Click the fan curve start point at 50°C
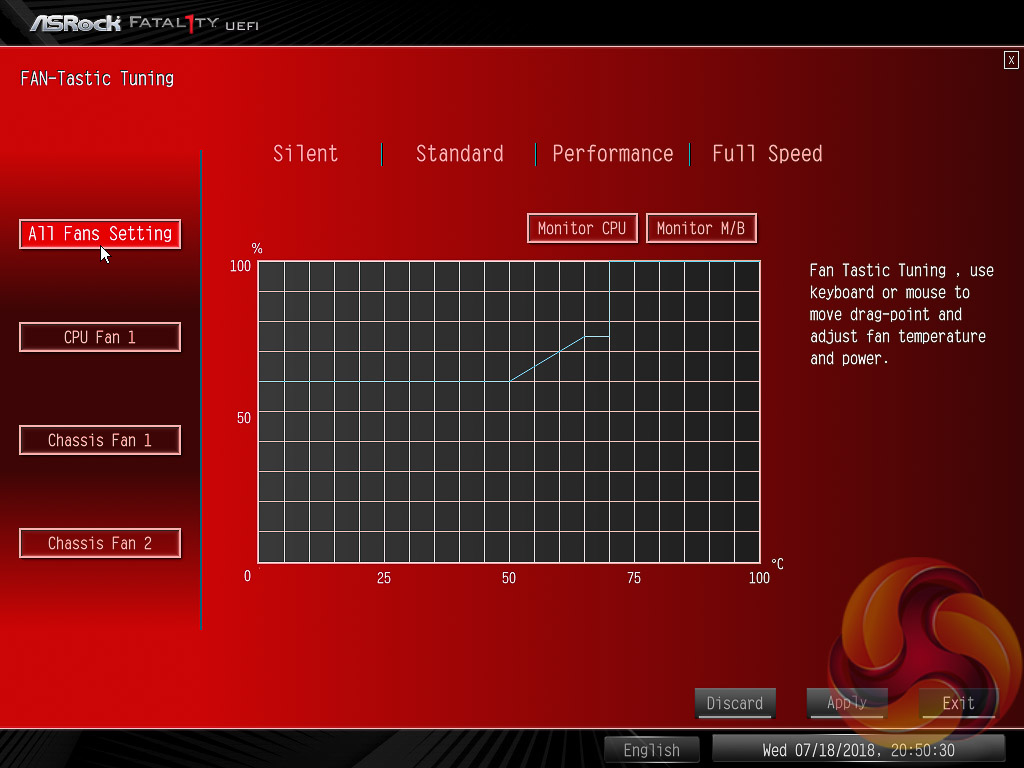This screenshot has height=768, width=1024. pyautogui.click(x=510, y=381)
